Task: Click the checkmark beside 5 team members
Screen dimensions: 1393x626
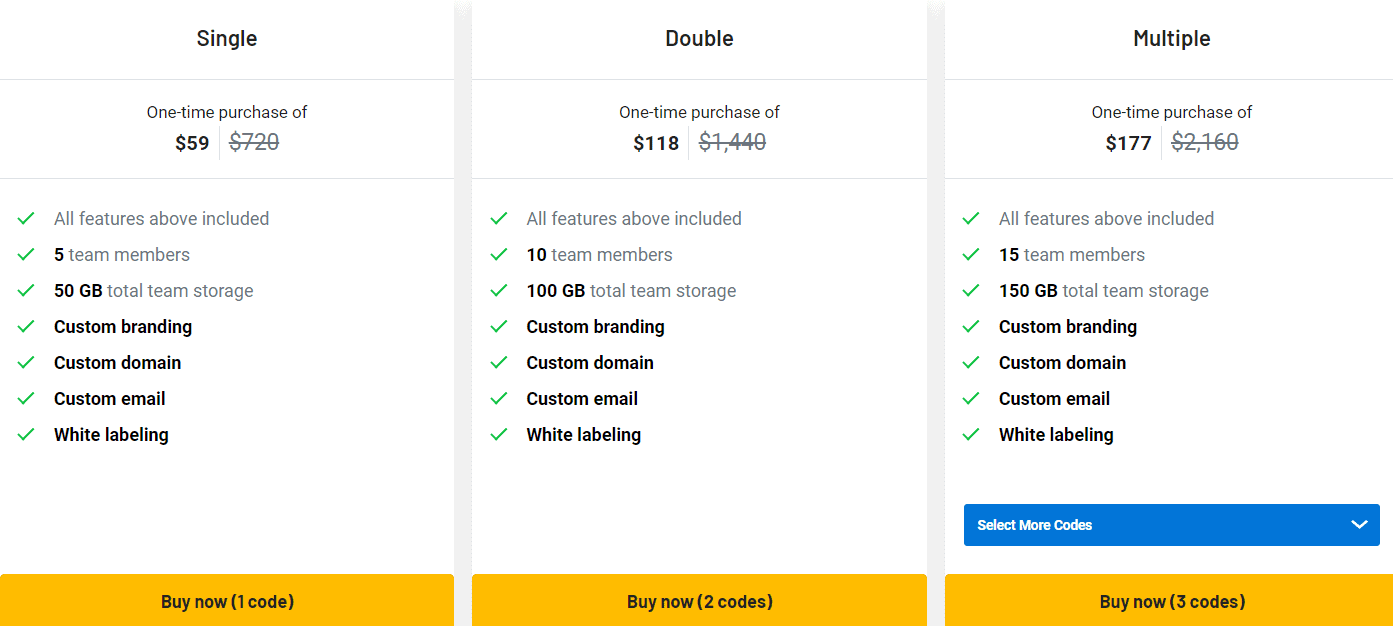Action: point(26,254)
